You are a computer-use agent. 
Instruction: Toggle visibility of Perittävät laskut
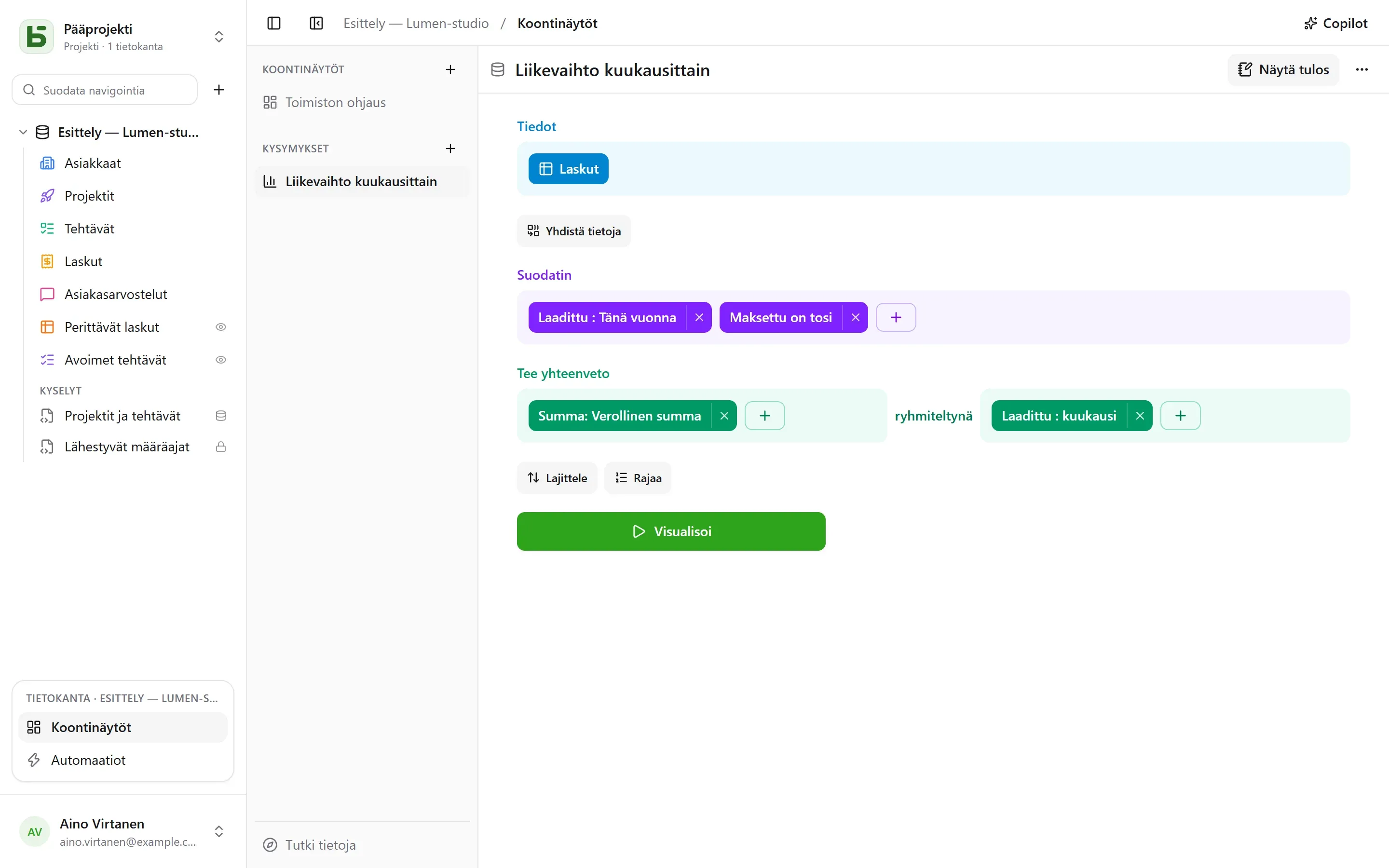click(x=220, y=327)
